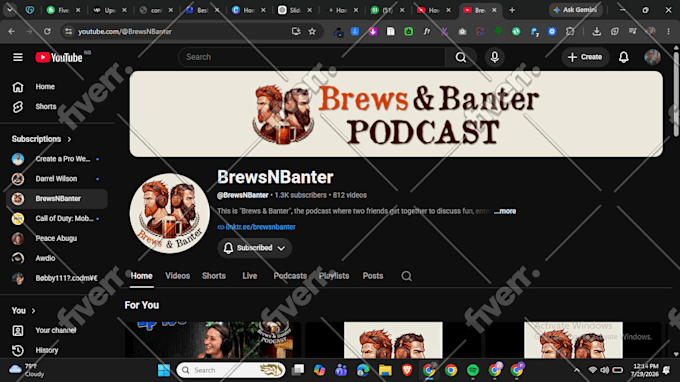Open the YouTube hamburger guide menu
Viewport: 680px width, 382px height.
pos(18,57)
